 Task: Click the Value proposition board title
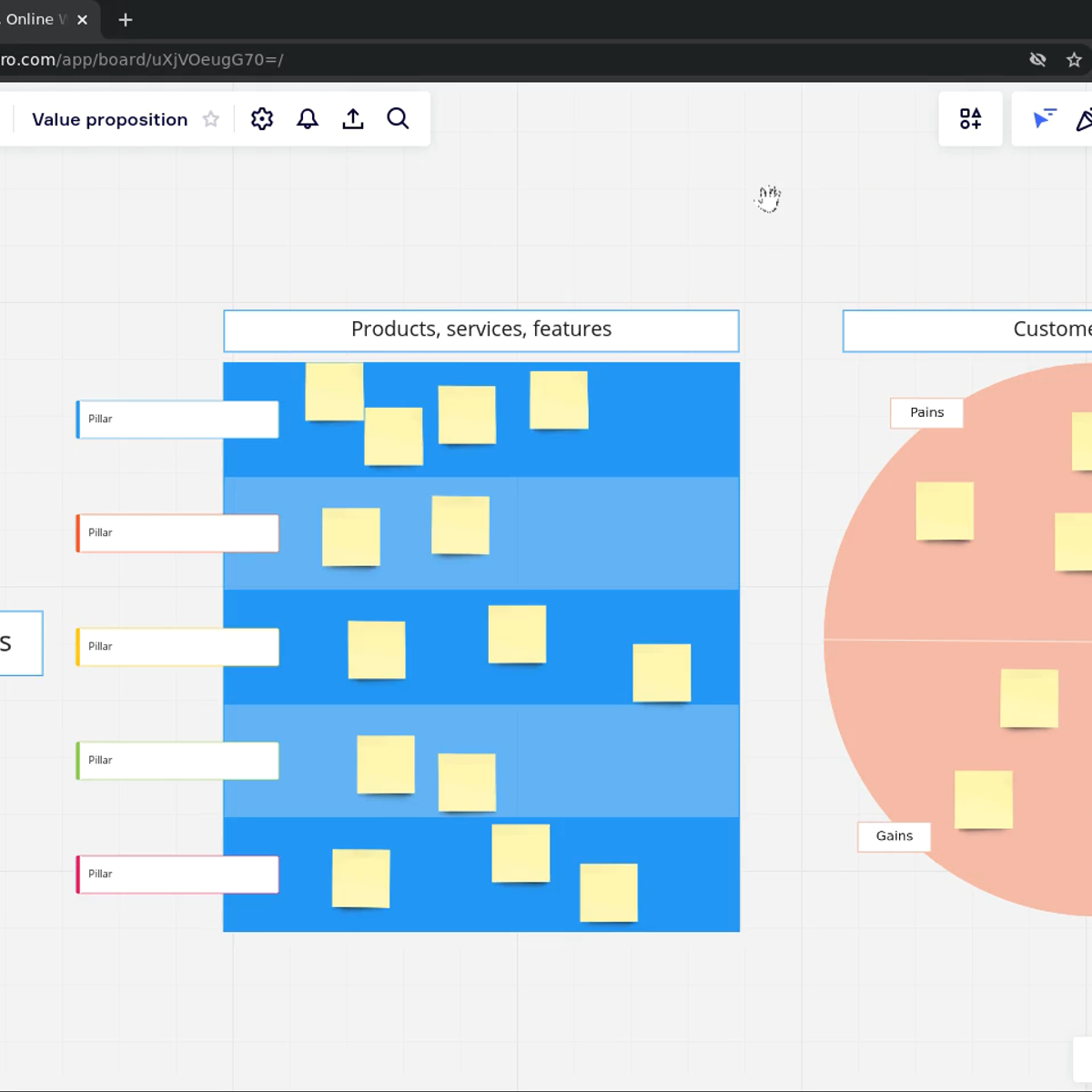(x=109, y=119)
